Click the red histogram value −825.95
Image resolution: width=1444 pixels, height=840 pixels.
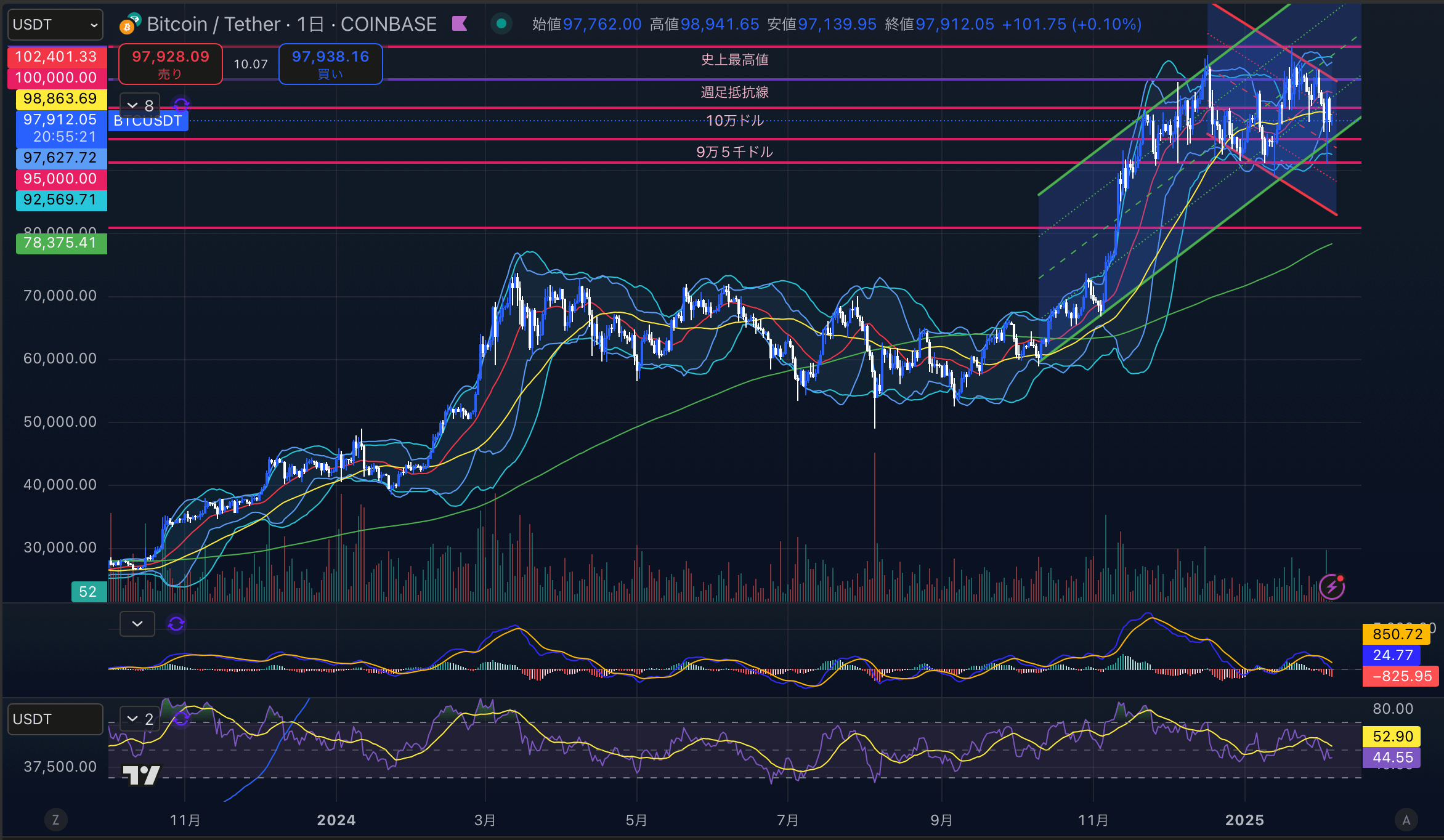[x=1401, y=676]
